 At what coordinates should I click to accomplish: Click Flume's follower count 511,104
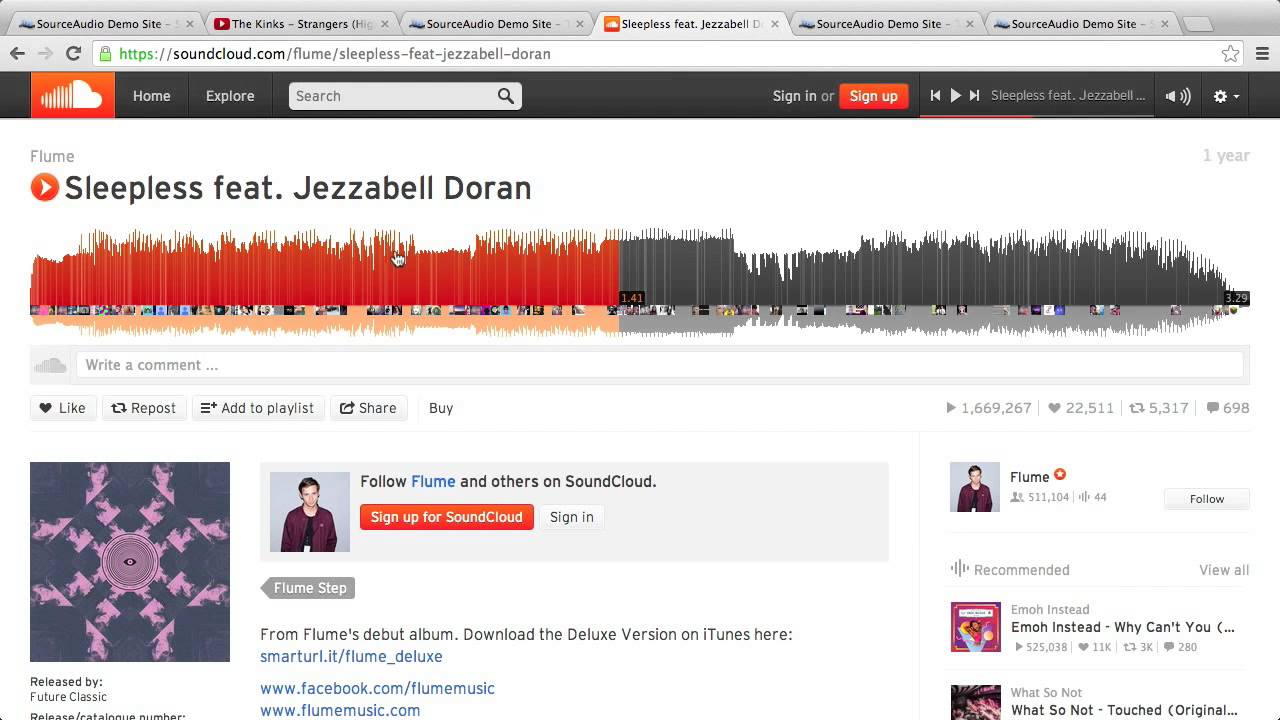[1040, 497]
